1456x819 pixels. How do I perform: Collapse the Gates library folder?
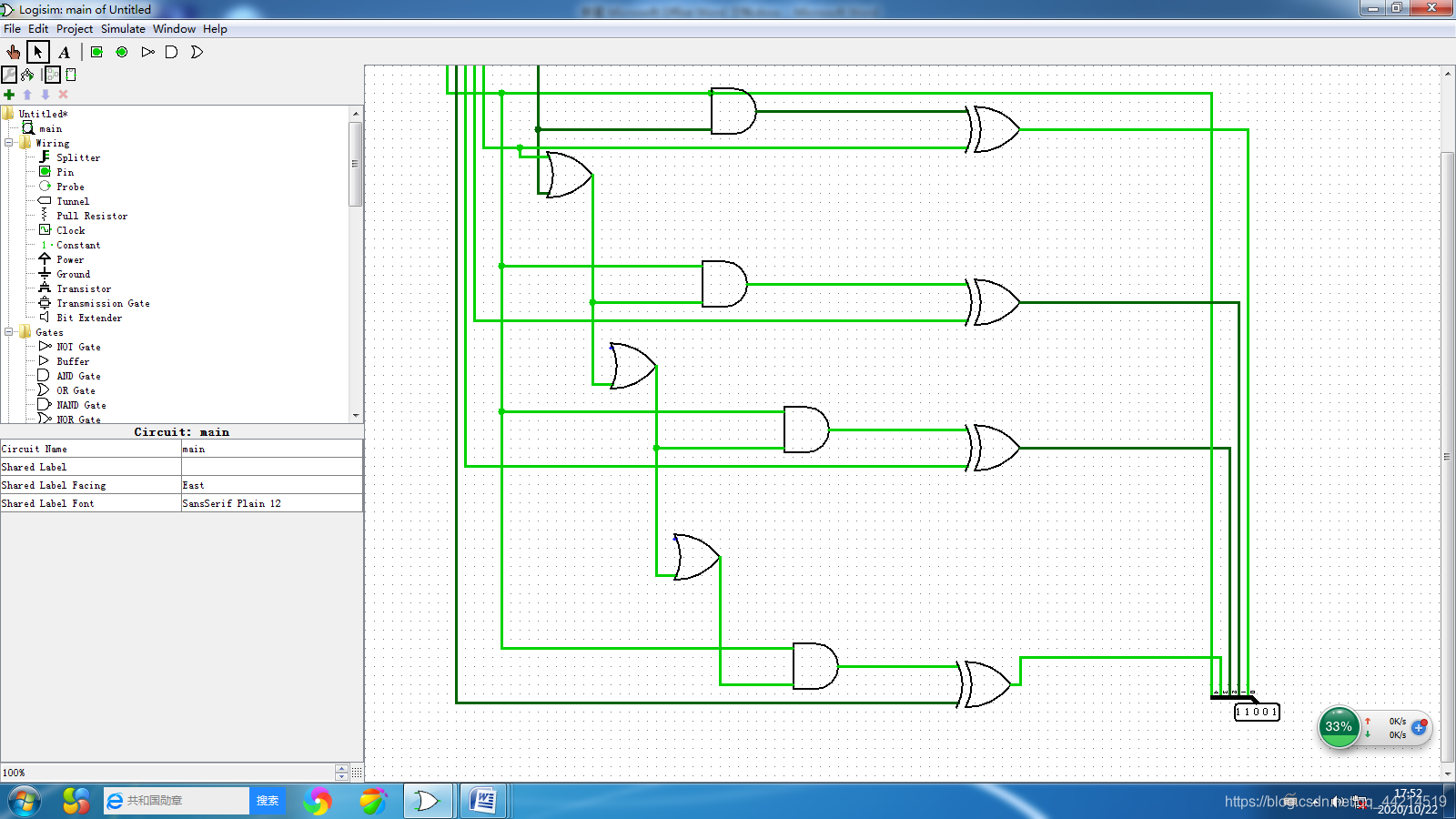tap(9, 332)
